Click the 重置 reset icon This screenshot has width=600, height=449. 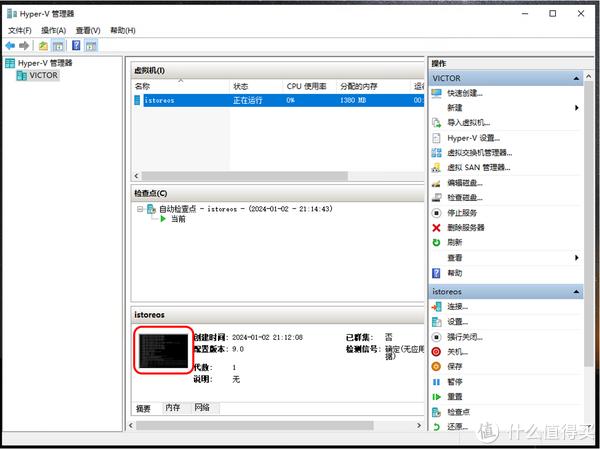tap(436, 397)
